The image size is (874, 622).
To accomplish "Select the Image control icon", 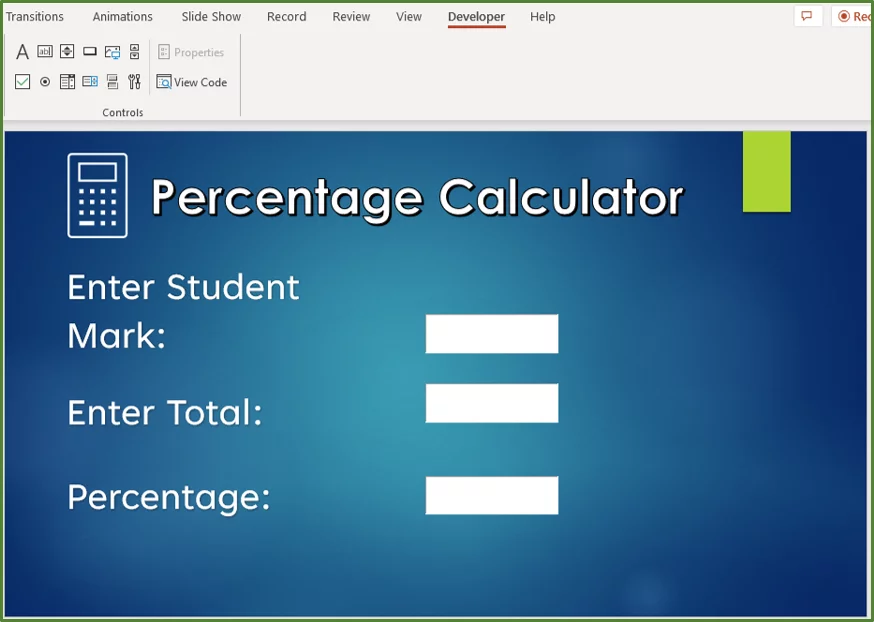I will pyautogui.click(x=113, y=52).
